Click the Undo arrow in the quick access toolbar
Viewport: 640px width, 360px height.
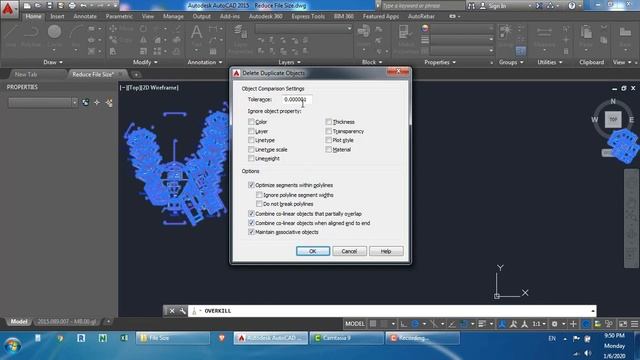[84, 6]
